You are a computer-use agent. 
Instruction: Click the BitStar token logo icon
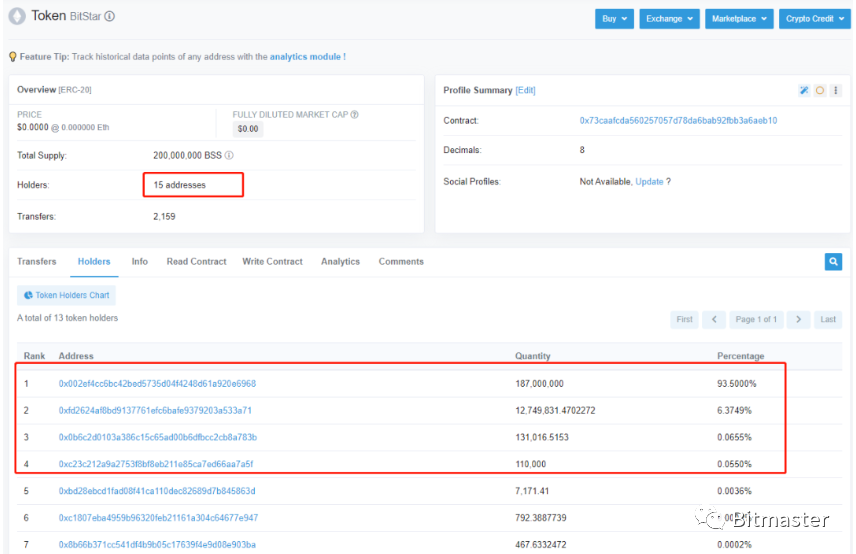pyautogui.click(x=17, y=16)
